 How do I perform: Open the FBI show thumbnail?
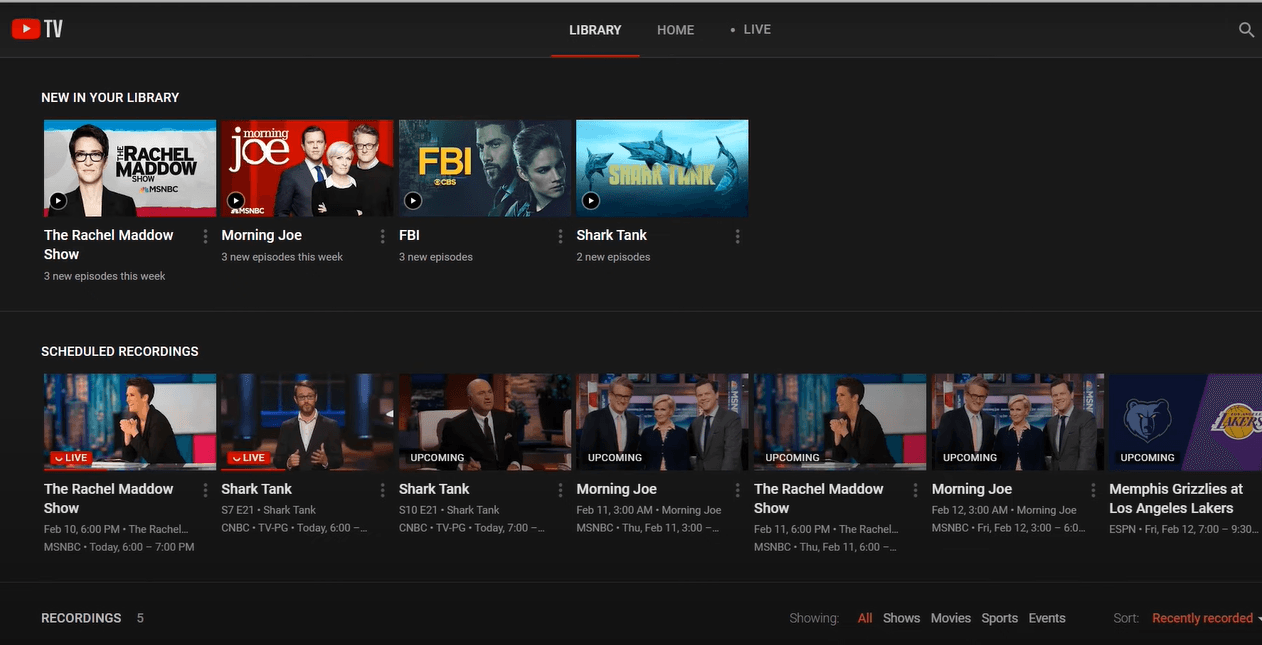tap(485, 168)
